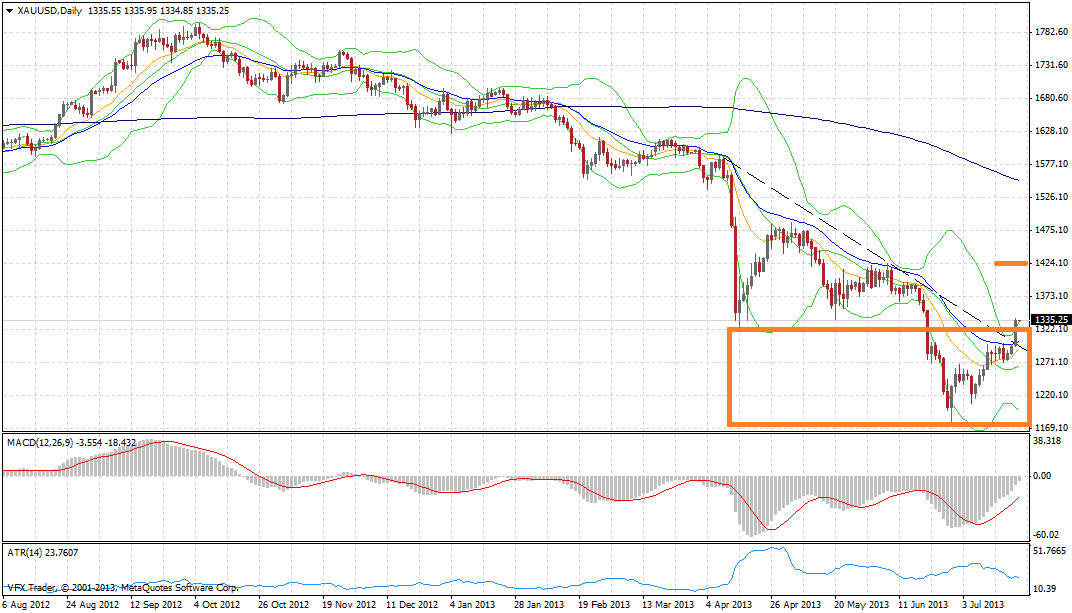Click the ATR scale value 51.7665
This screenshot has height=613, width=1072.
click(1048, 552)
